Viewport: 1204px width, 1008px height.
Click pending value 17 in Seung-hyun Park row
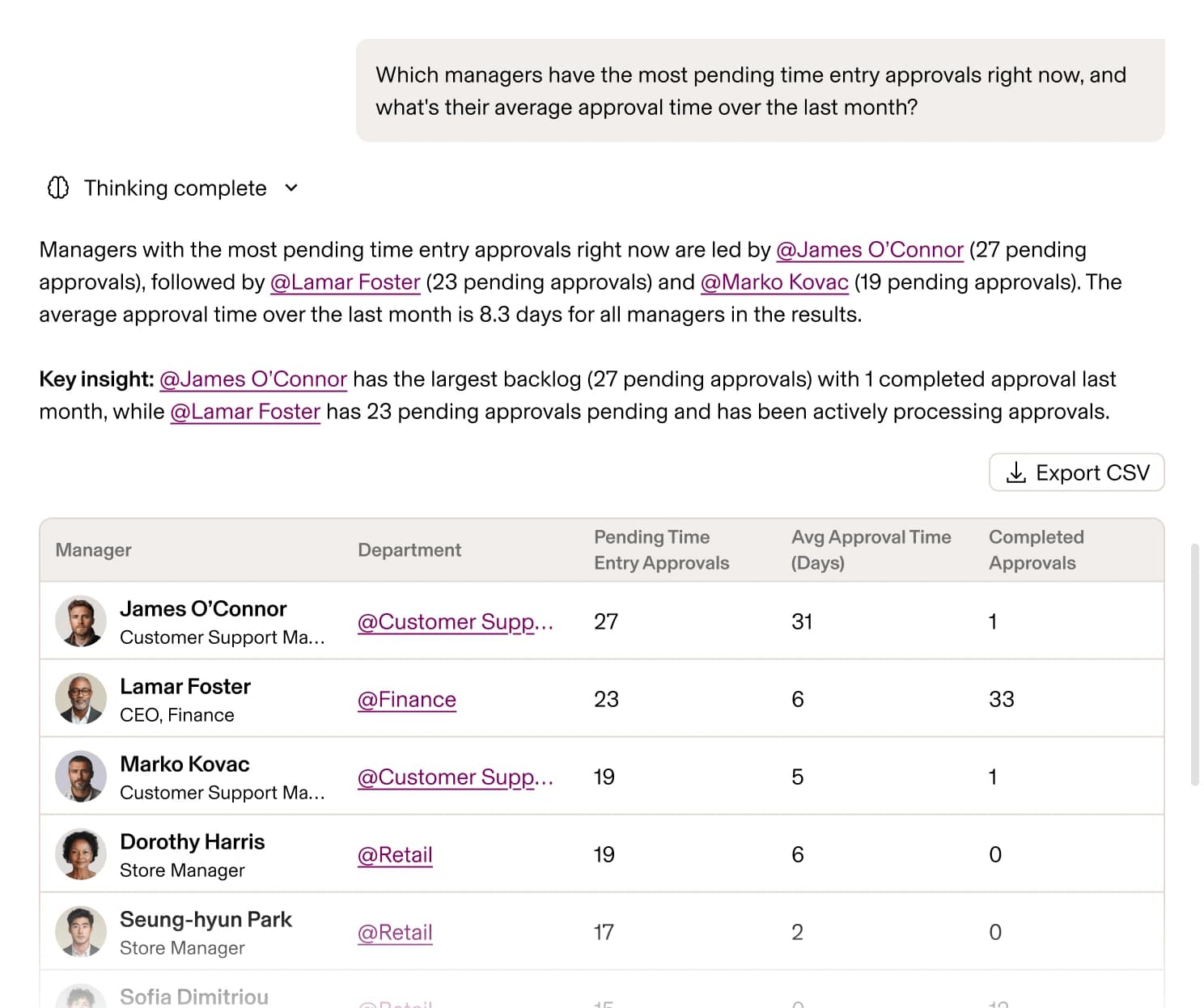604,932
